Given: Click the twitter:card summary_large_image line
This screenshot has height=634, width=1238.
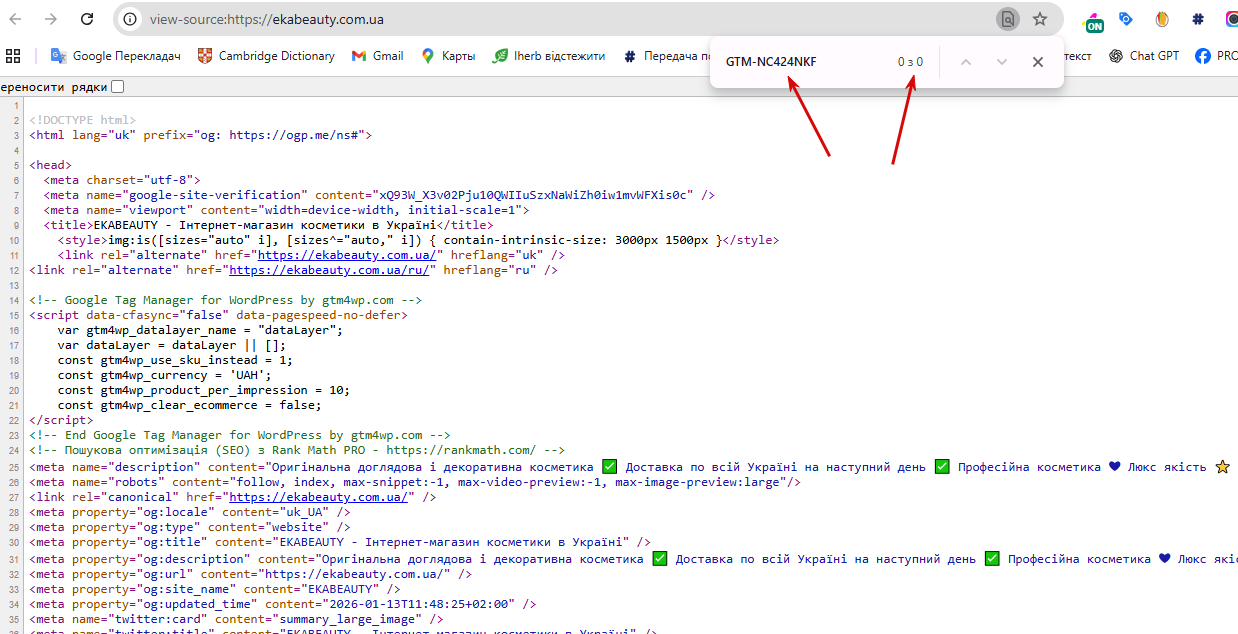Looking at the screenshot, I should tap(236, 619).
